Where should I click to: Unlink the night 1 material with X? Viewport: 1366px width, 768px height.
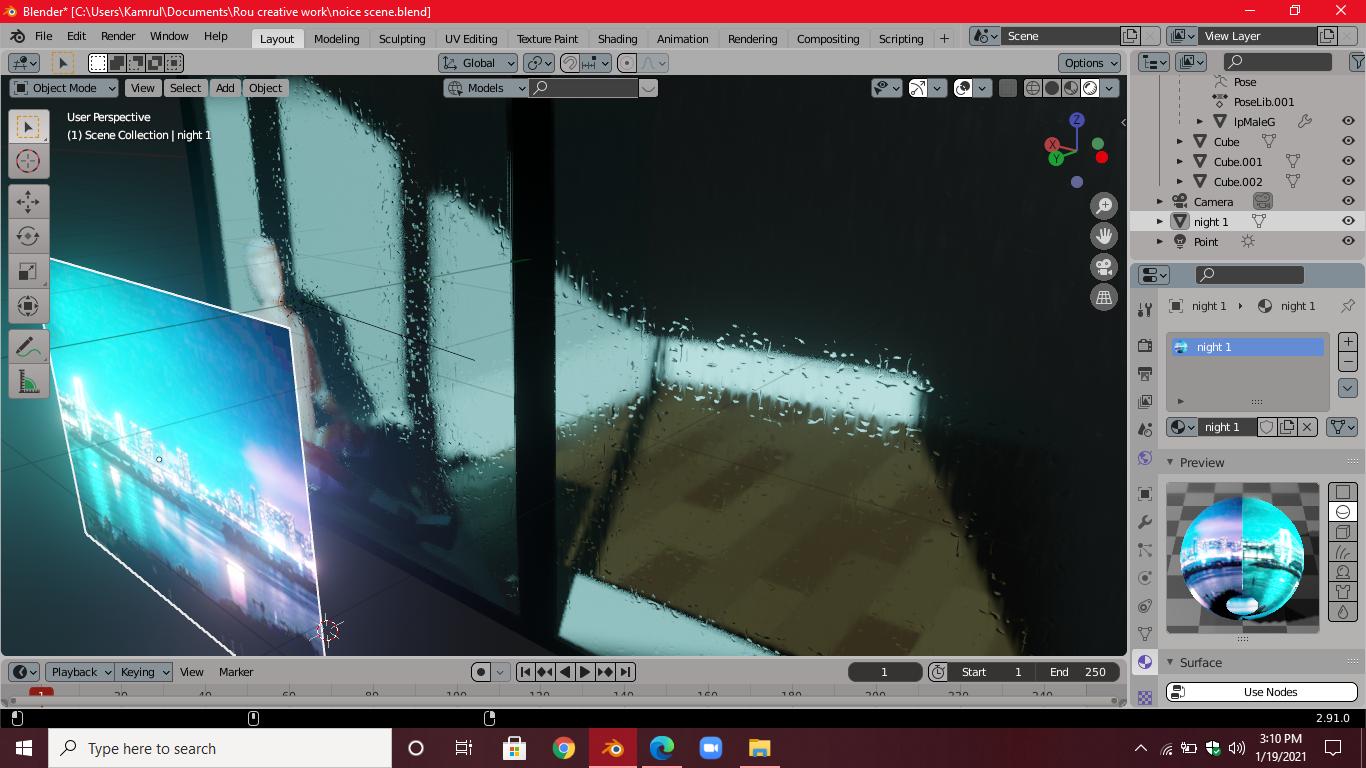1307,427
